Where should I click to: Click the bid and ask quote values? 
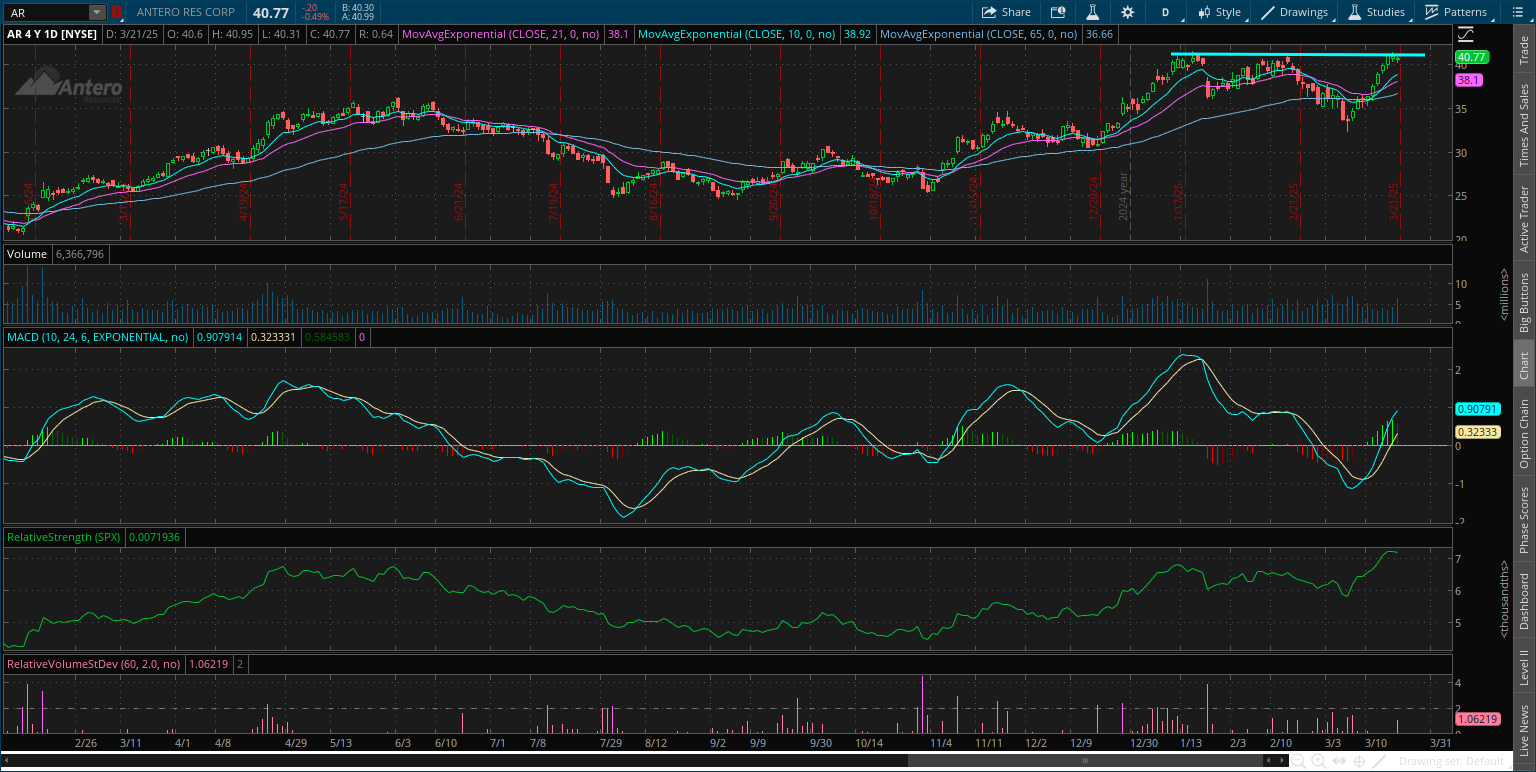tap(357, 12)
